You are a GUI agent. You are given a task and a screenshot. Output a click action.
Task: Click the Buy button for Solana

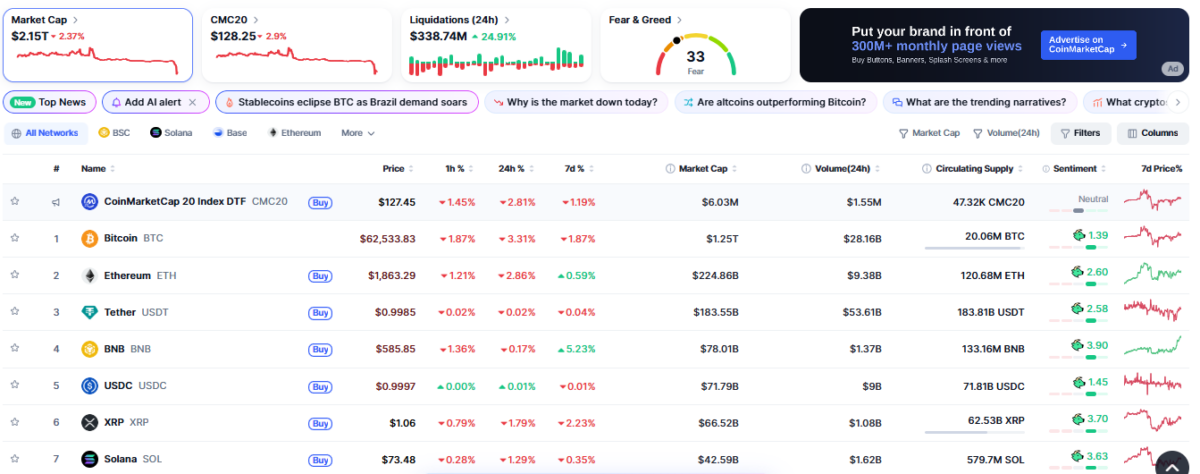click(320, 460)
